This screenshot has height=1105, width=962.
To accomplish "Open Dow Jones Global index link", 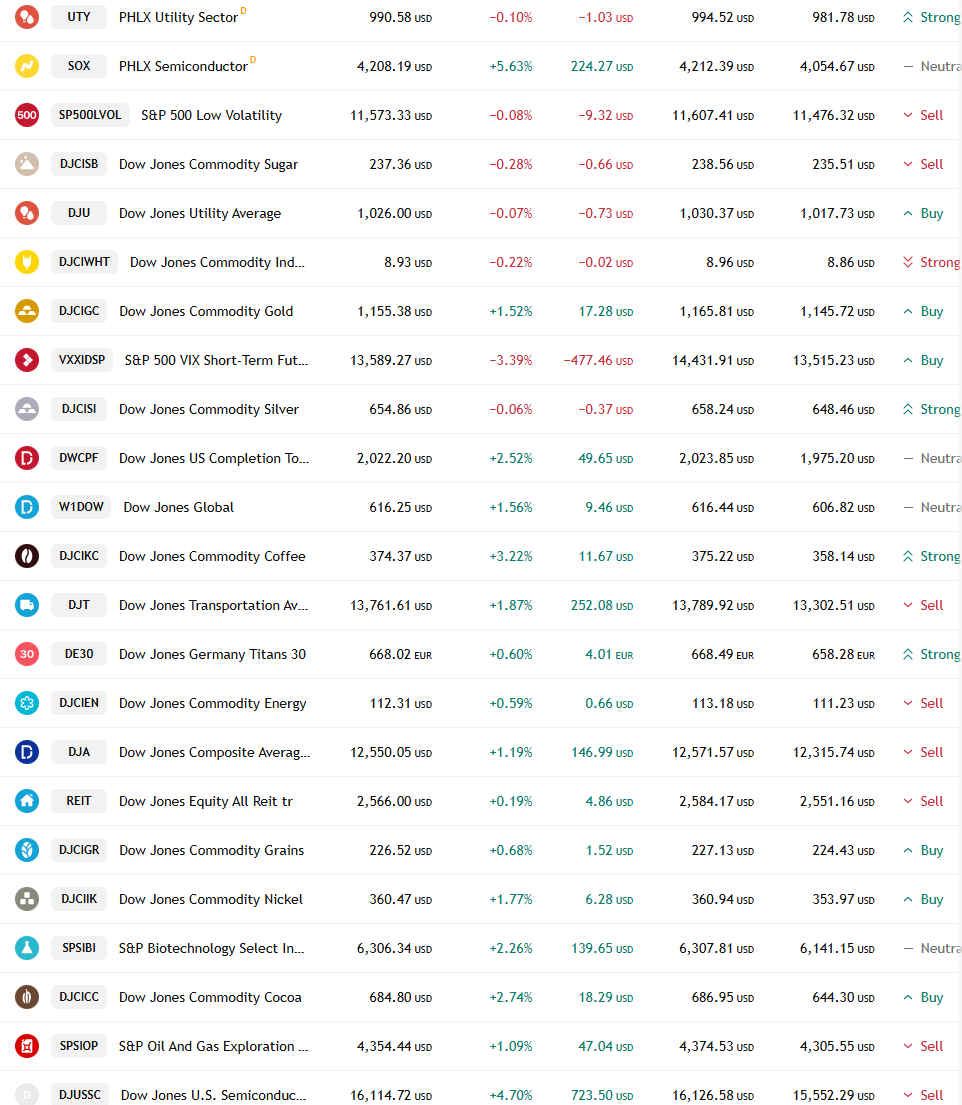I will click(x=178, y=507).
